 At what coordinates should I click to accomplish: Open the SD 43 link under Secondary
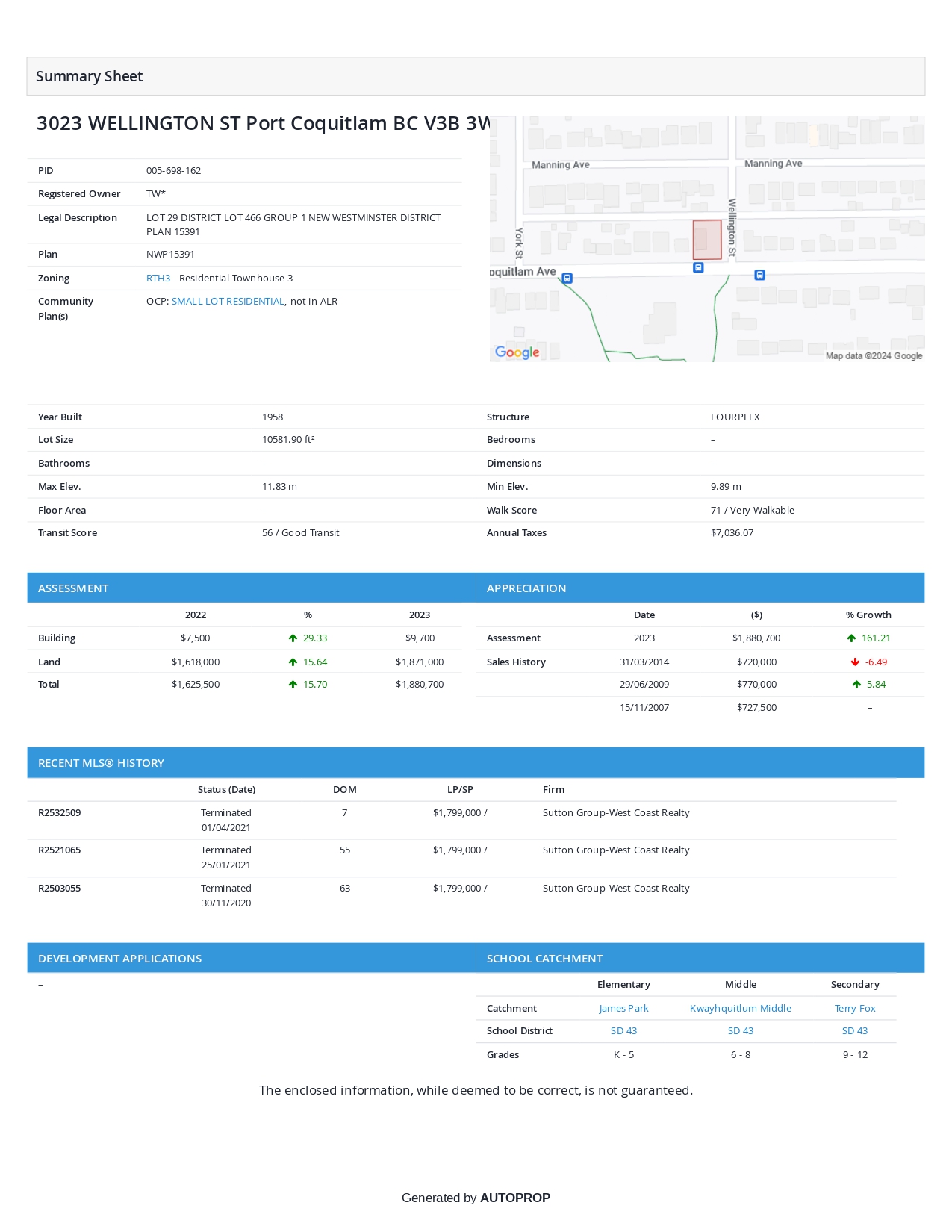coord(855,1031)
